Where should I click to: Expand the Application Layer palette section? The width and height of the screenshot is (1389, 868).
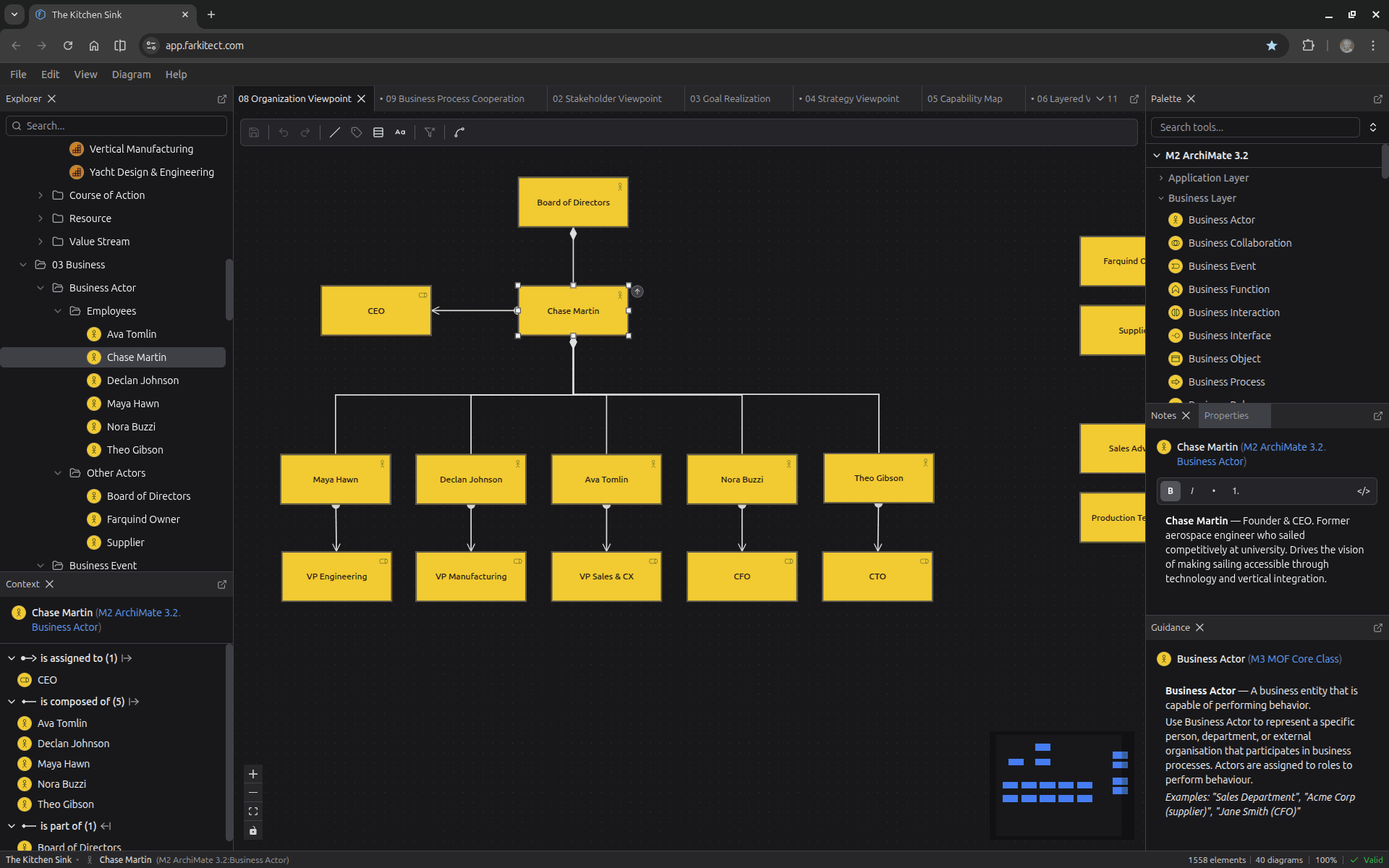(1161, 178)
